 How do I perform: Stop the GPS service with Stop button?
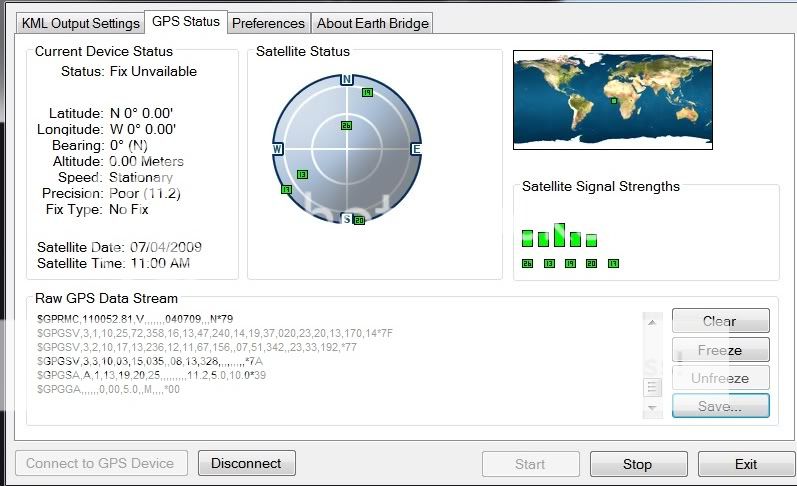(x=637, y=464)
